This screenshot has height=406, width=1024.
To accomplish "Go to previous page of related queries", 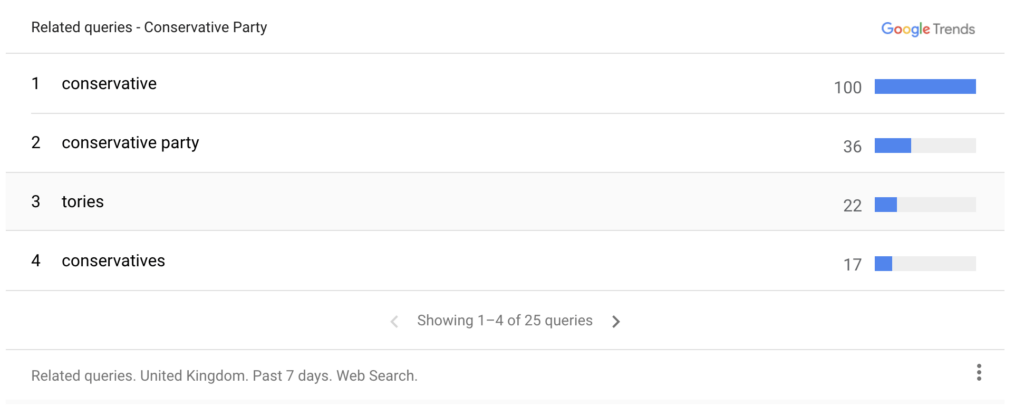I will pos(394,321).
